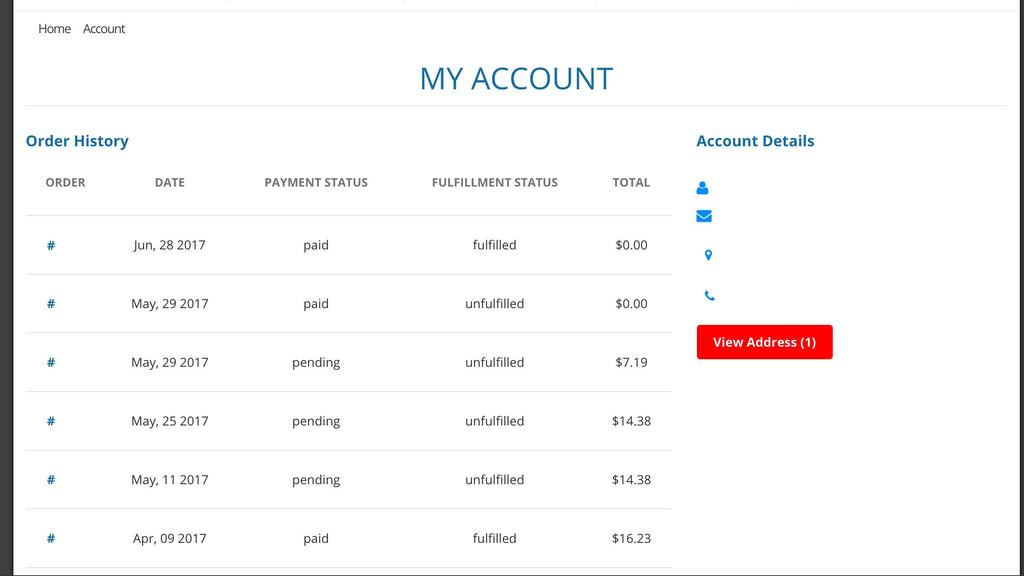Click the PAYMENT STATUS column header
This screenshot has height=576, width=1024.
pyautogui.click(x=316, y=183)
